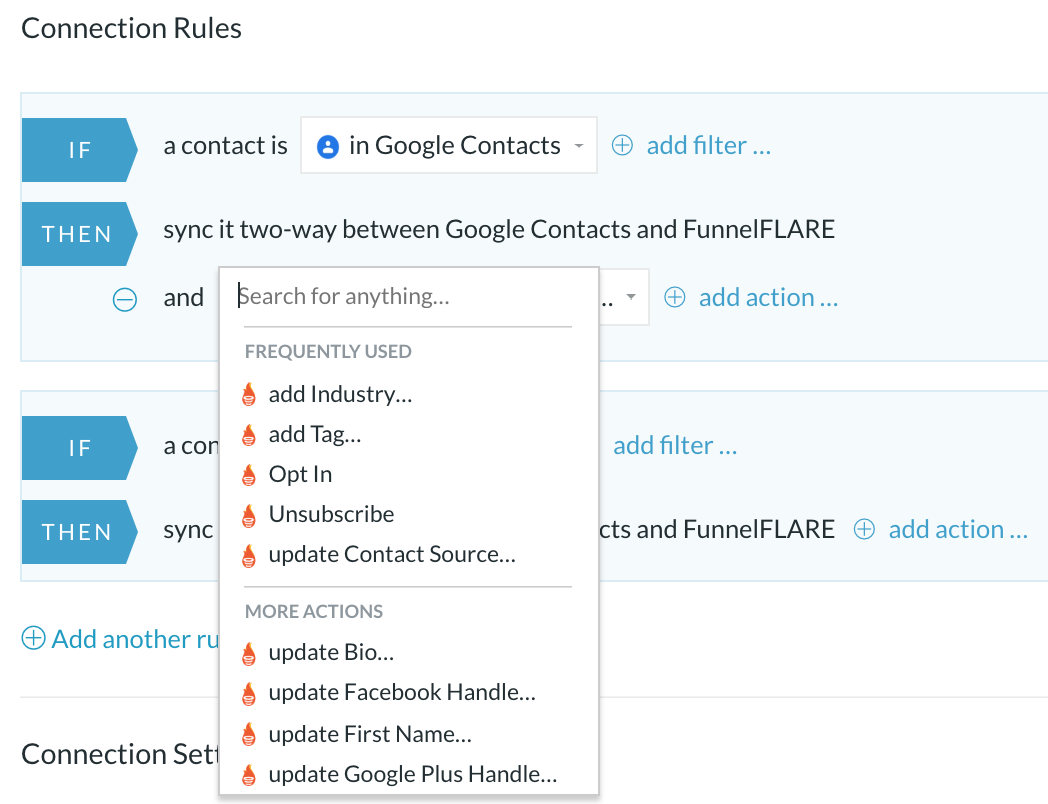Click the first rule's IF label

coord(80,150)
